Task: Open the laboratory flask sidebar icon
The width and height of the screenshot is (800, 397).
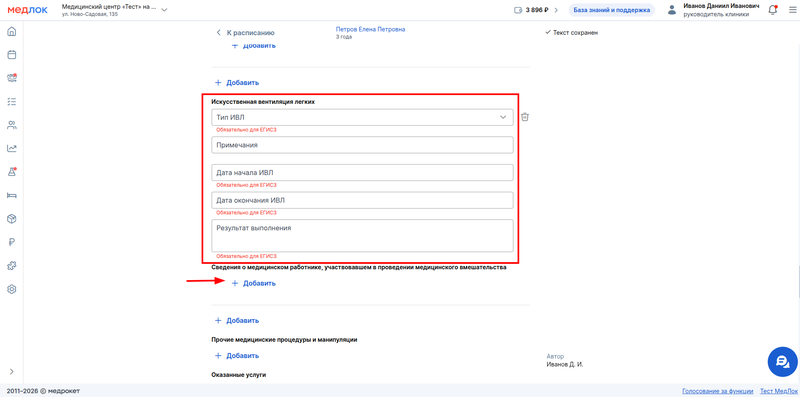Action: pyautogui.click(x=12, y=172)
